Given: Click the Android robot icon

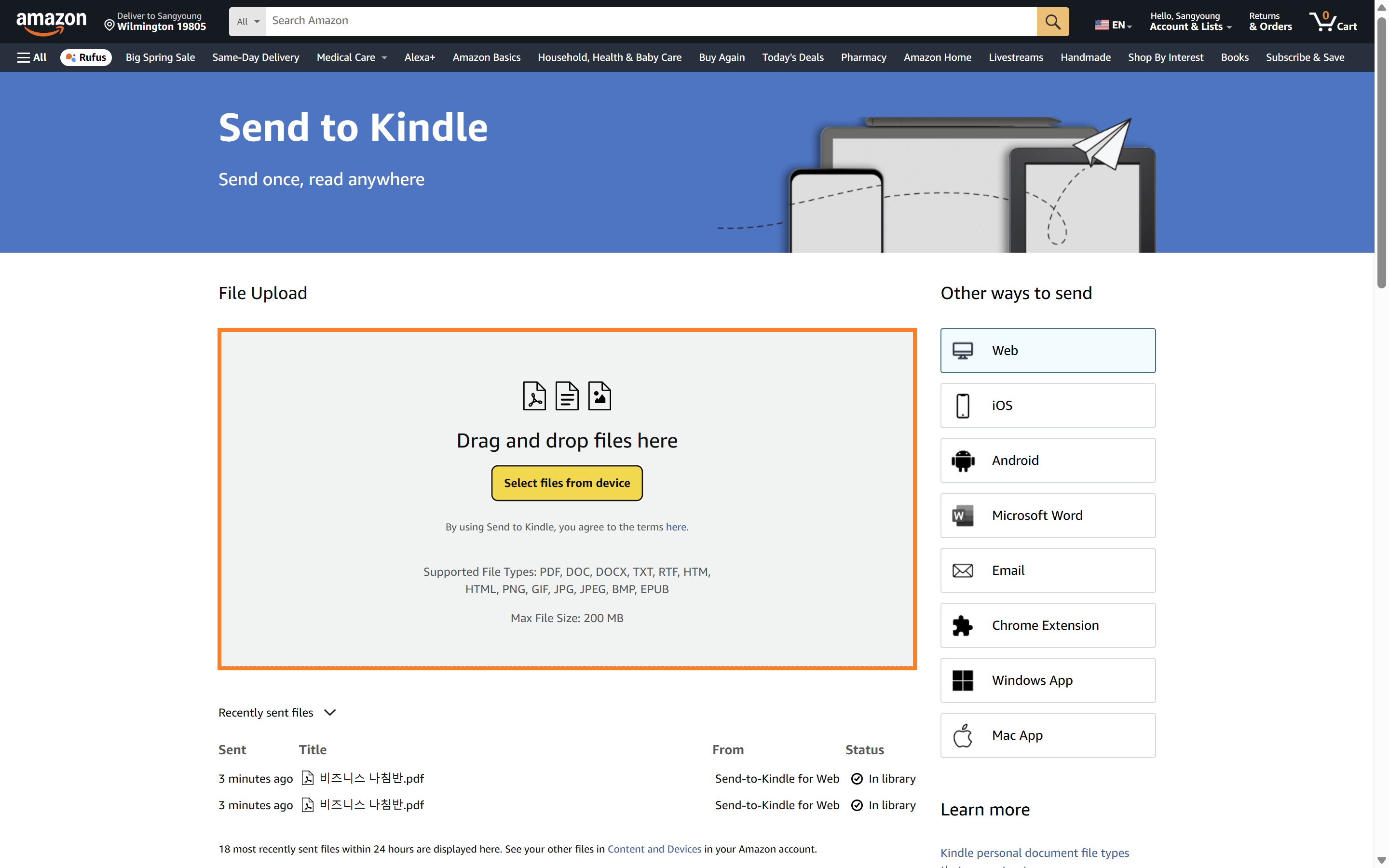Looking at the screenshot, I should pos(963,461).
